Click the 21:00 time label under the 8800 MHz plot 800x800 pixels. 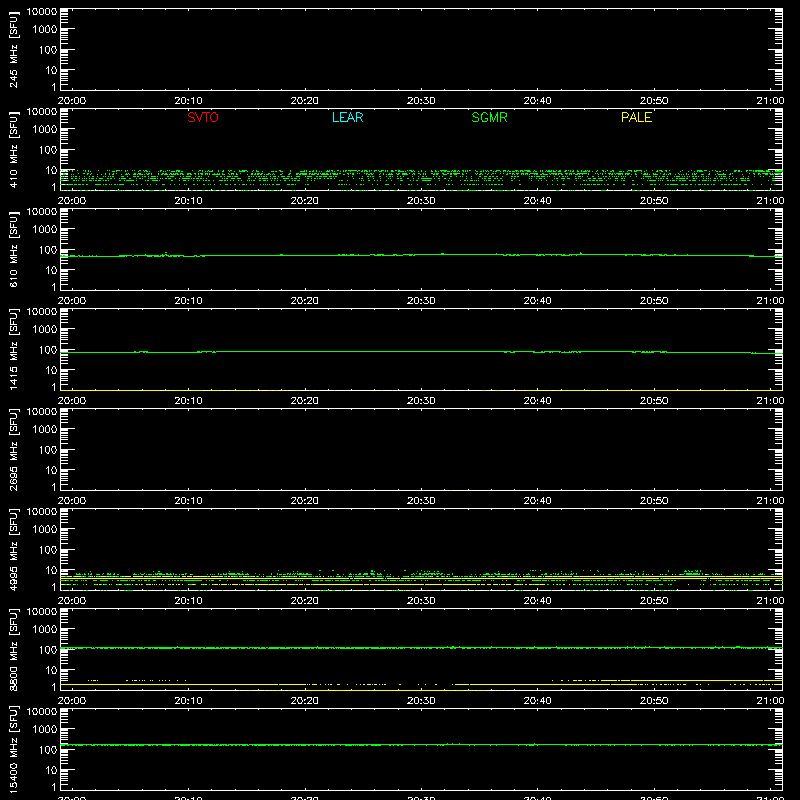(770, 701)
